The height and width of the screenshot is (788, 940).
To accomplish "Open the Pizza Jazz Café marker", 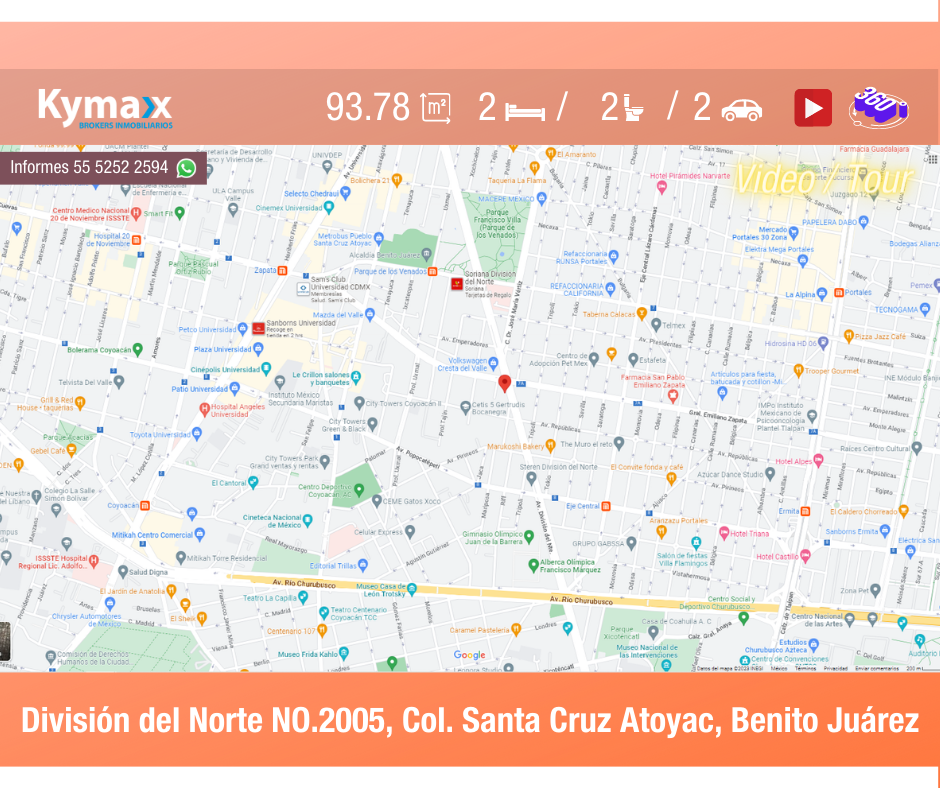I will point(848,335).
